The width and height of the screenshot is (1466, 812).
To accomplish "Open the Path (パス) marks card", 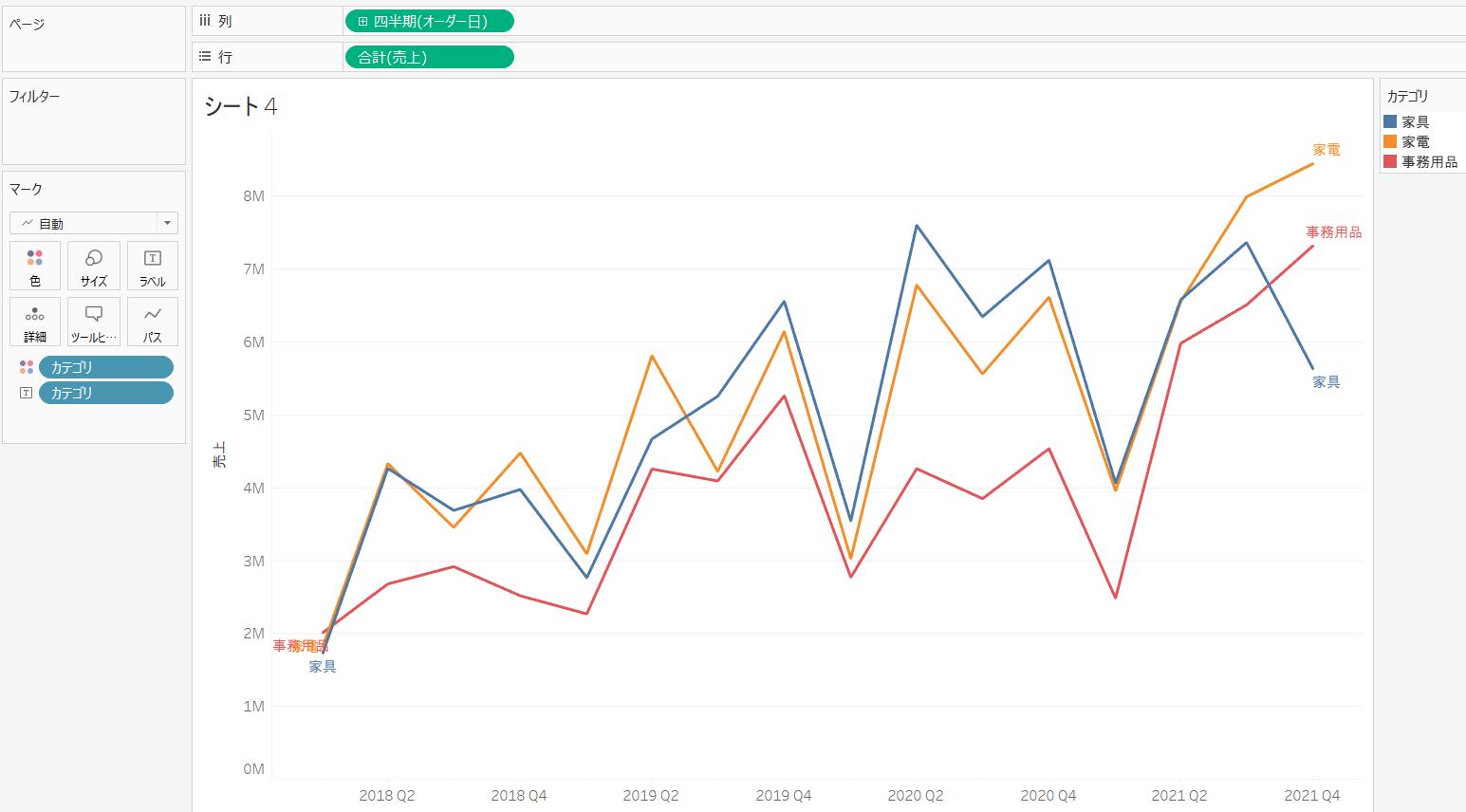I will 153,322.
